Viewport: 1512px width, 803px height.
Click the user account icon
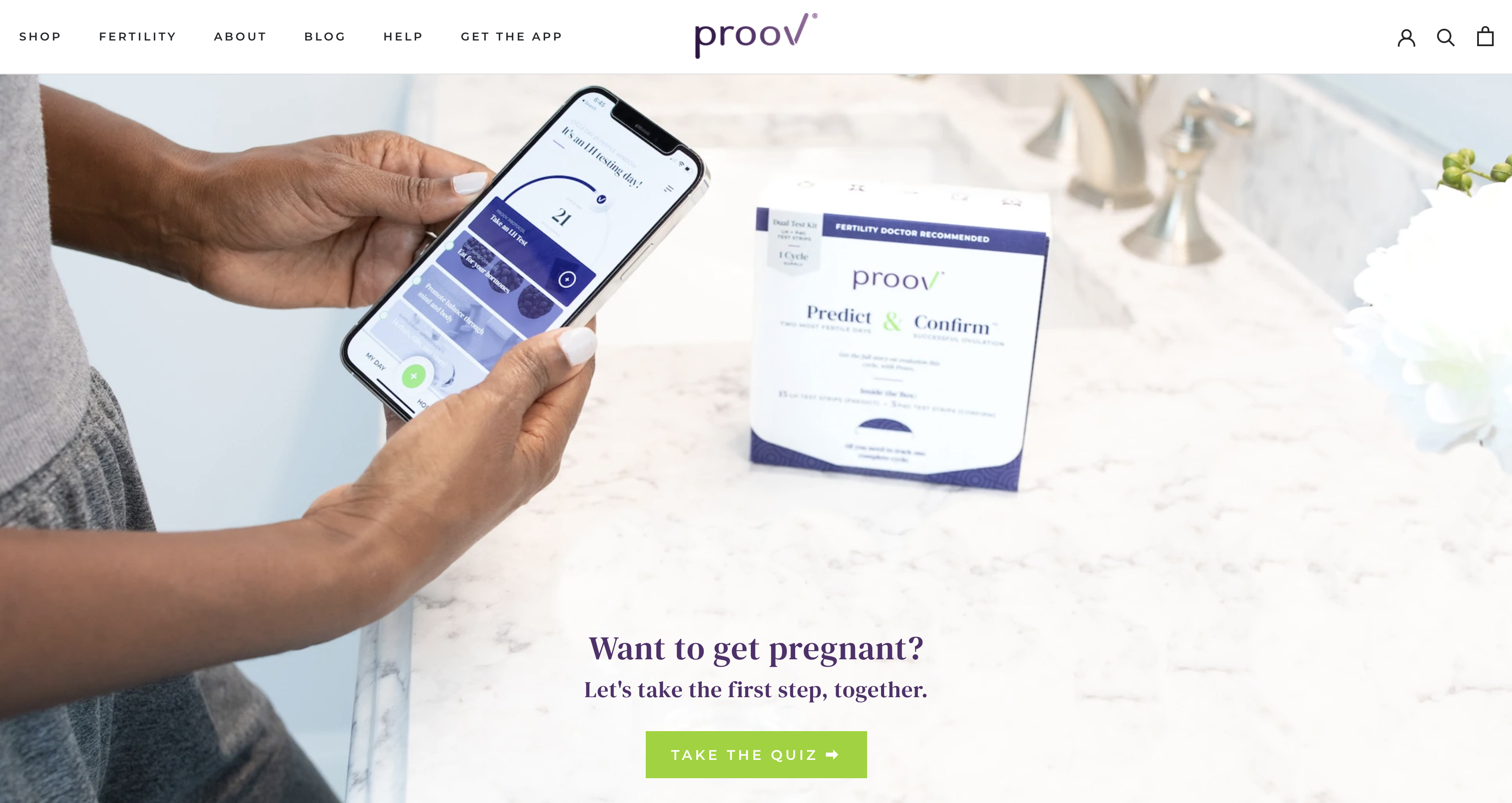[1406, 36]
